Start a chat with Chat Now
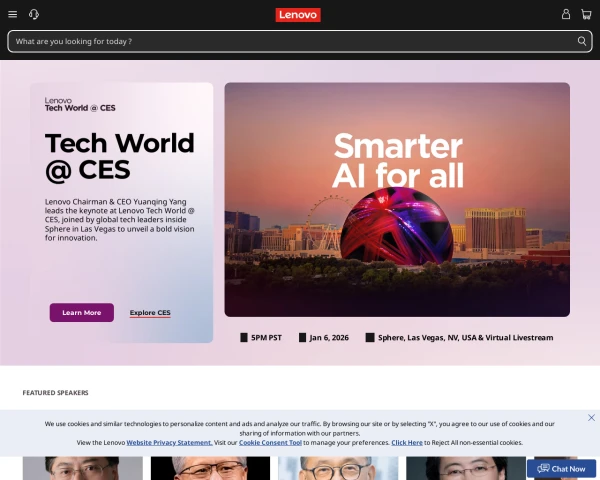 tap(561, 469)
